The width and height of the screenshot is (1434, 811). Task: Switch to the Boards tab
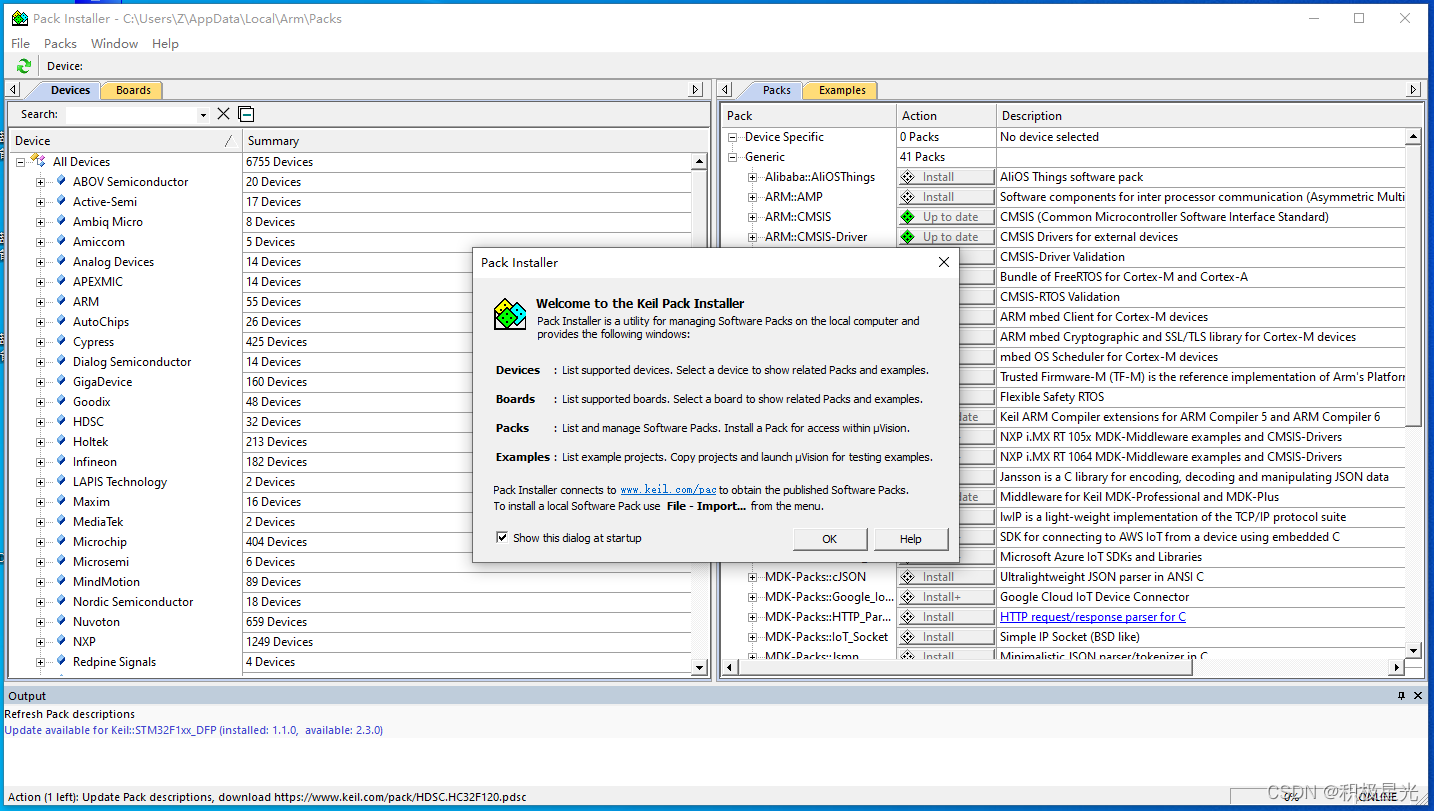[x=133, y=90]
